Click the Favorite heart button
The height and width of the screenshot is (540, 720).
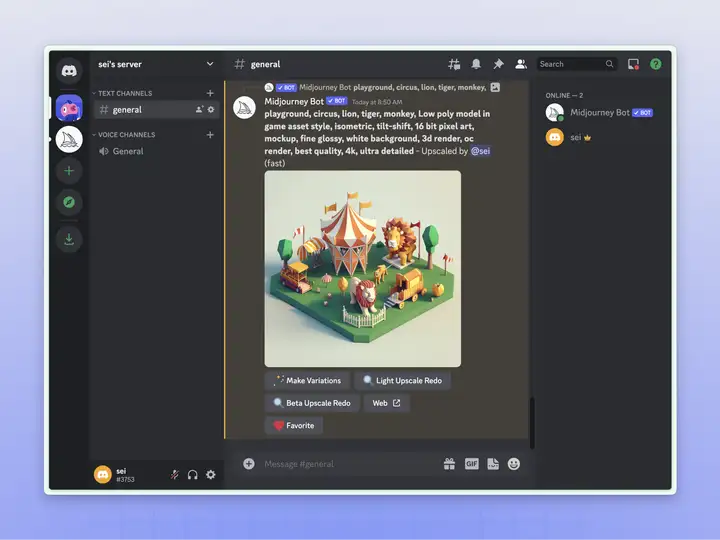pyautogui.click(x=293, y=426)
